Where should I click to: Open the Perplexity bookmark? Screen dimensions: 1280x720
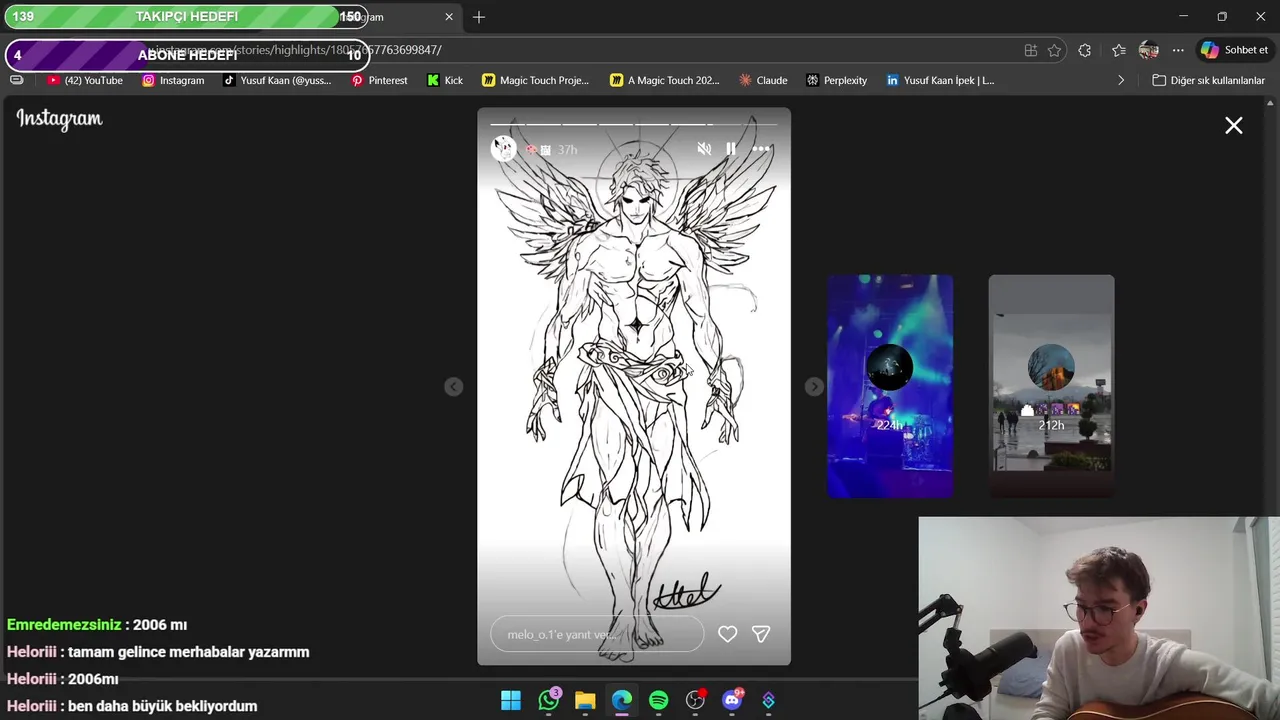click(x=837, y=80)
